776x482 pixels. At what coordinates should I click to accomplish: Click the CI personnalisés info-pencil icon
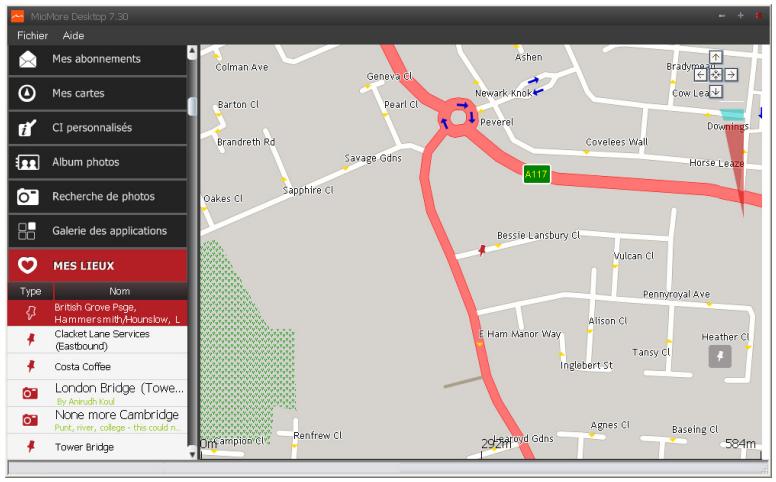27,128
